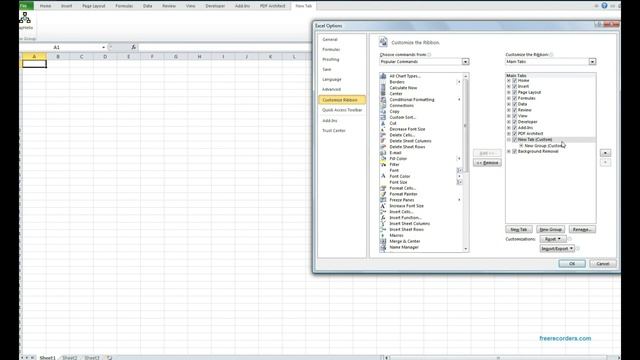Click the Connections command icon

click(x=383, y=105)
